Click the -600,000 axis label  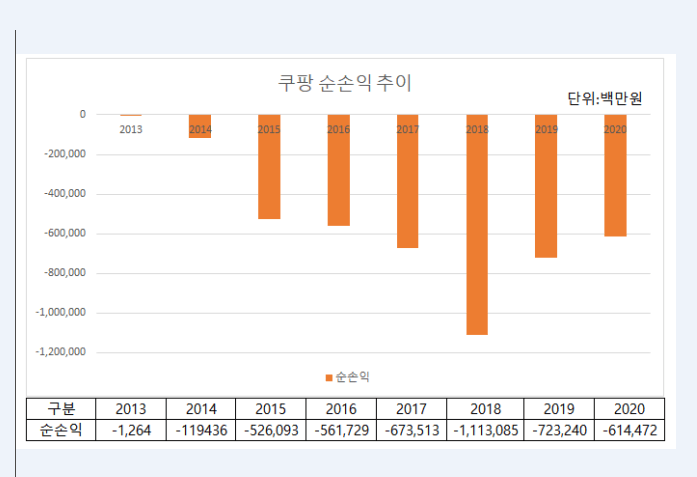[x=65, y=233]
